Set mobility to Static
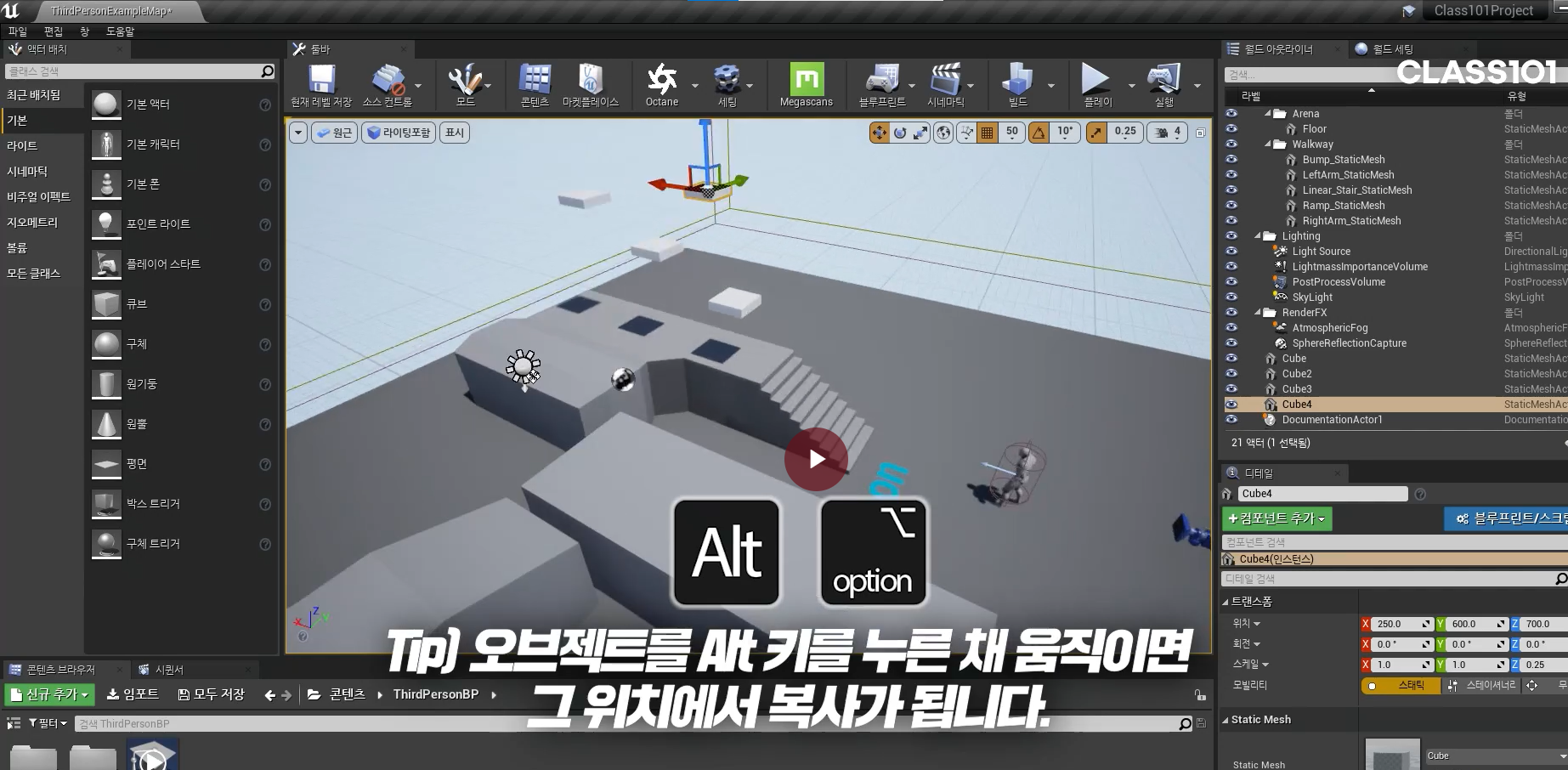 pyautogui.click(x=1401, y=685)
